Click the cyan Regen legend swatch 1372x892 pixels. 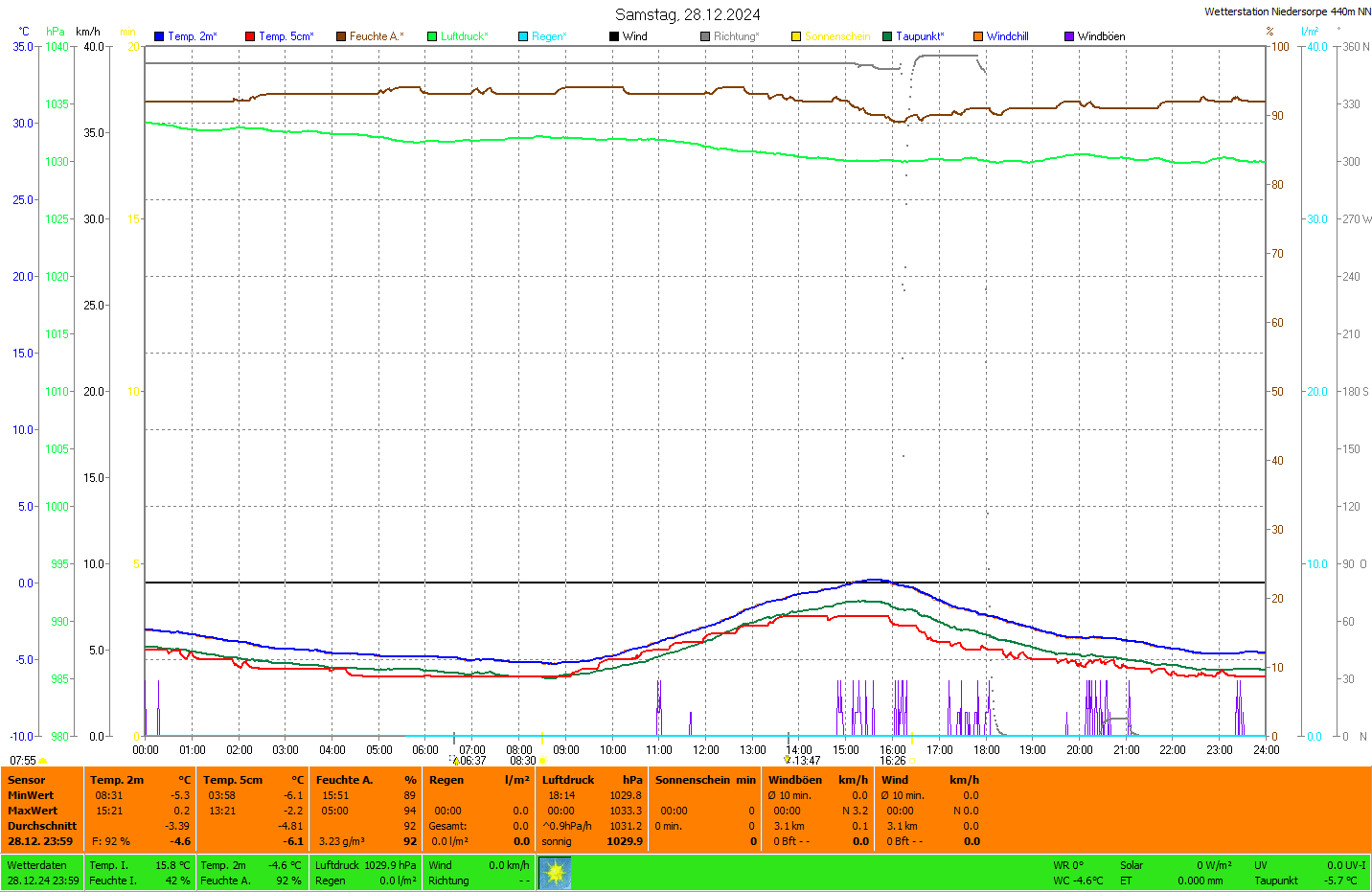[523, 36]
